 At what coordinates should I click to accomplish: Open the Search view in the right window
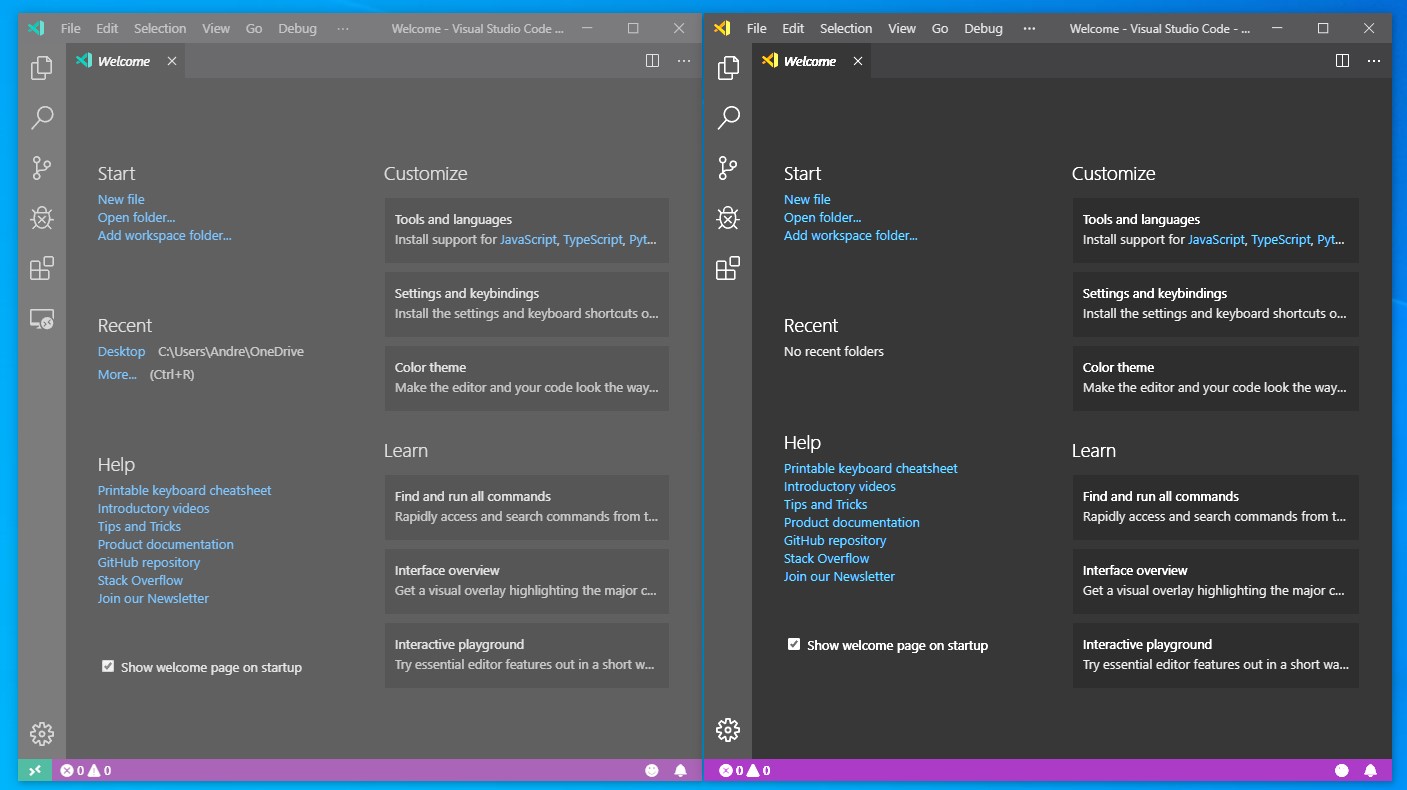click(x=728, y=117)
